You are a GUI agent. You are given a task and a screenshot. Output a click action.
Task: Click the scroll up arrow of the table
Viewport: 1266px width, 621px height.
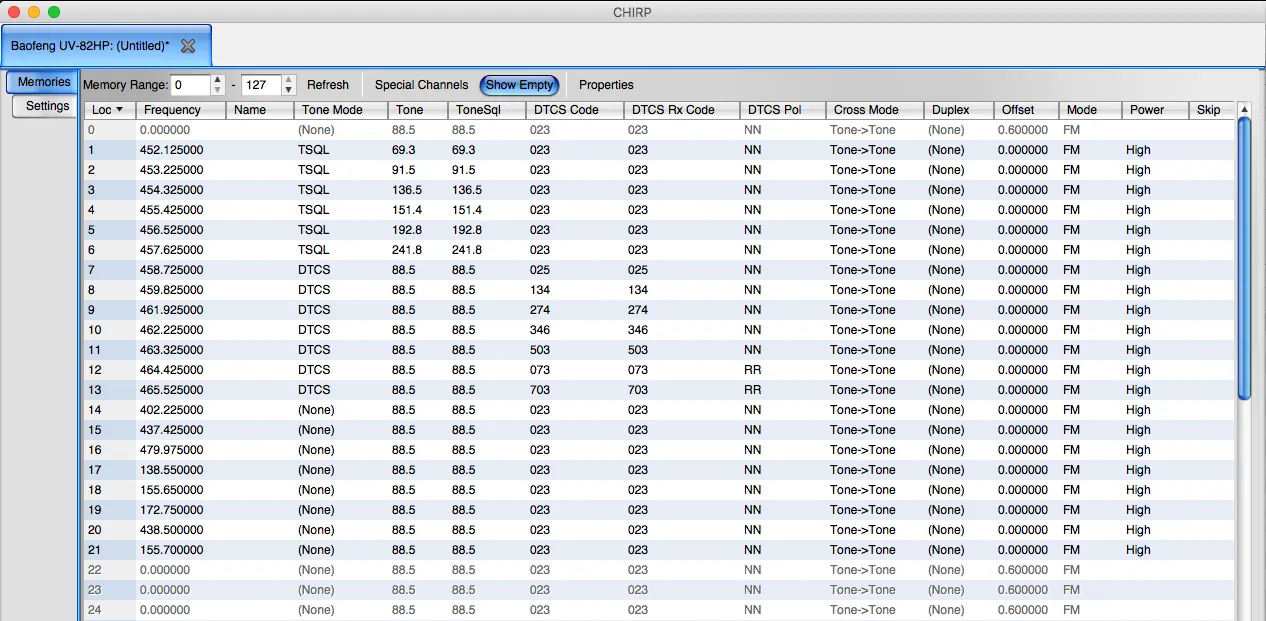pos(1244,110)
